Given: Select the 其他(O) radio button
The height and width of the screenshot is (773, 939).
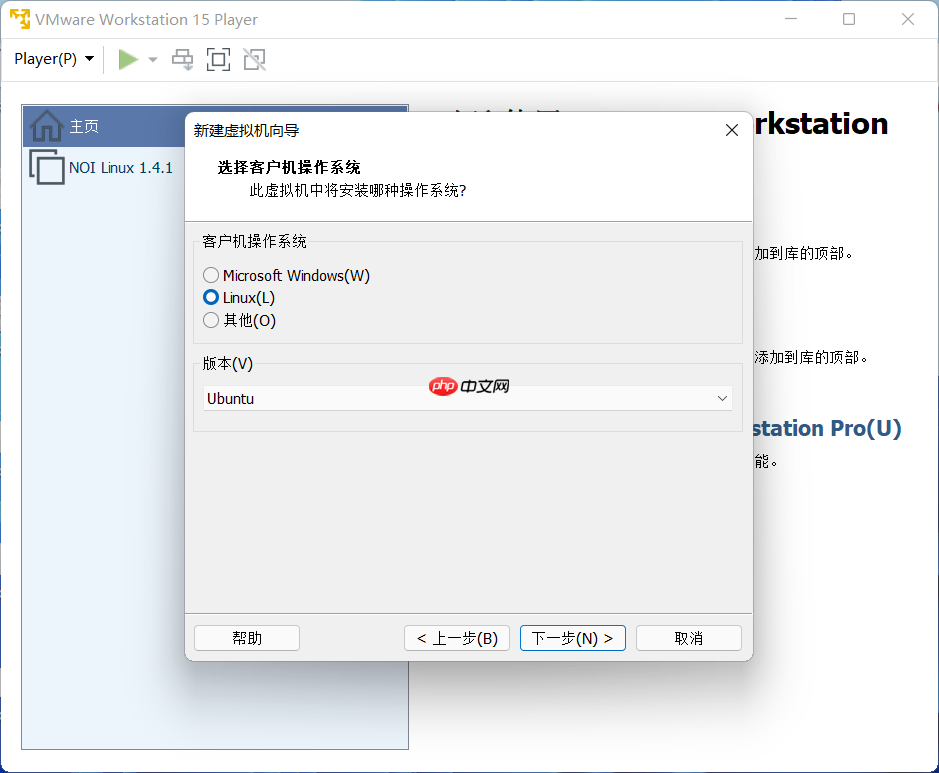Looking at the screenshot, I should (211, 320).
